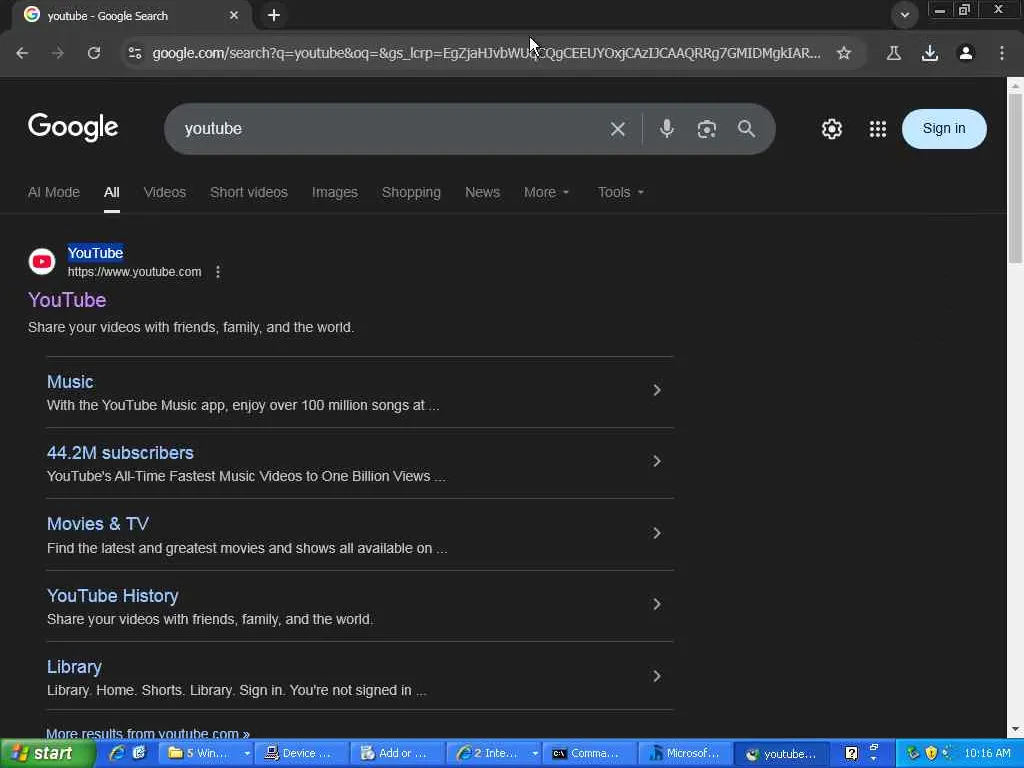Switch to News results tab
Image resolution: width=1024 pixels, height=768 pixels.
pos(482,192)
